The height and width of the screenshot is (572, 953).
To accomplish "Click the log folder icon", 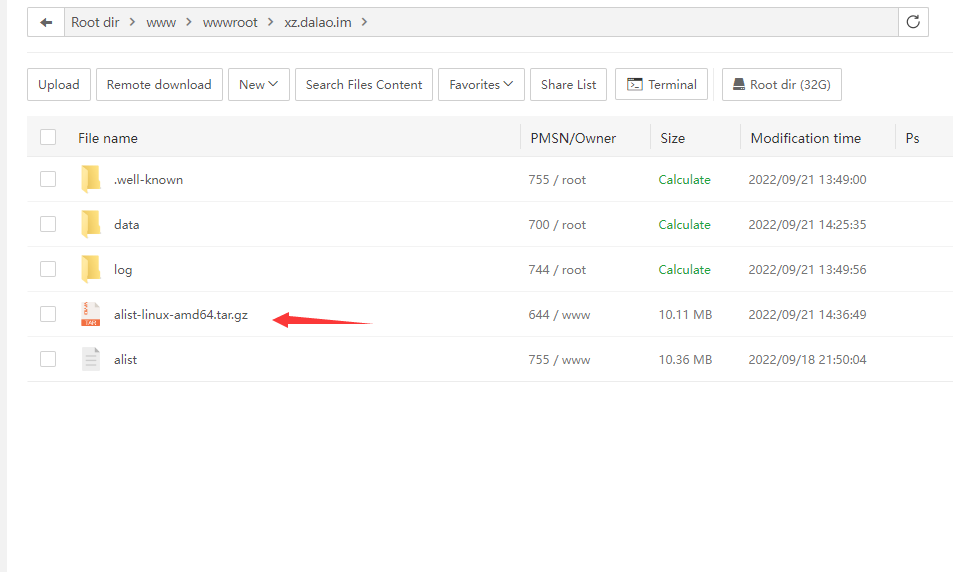I will point(91,270).
